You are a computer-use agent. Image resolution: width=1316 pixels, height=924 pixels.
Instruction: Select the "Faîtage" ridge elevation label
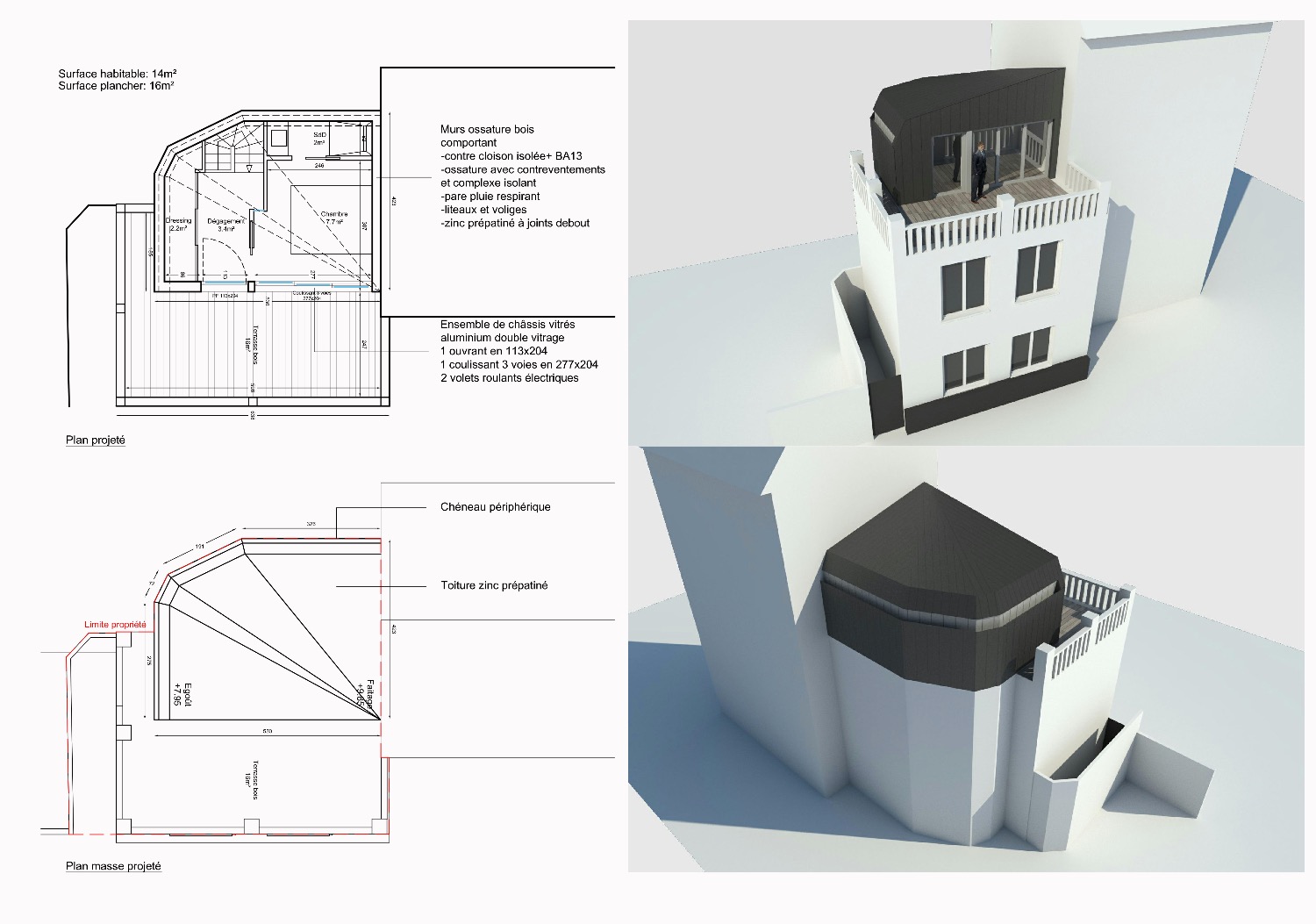pyautogui.click(x=366, y=693)
